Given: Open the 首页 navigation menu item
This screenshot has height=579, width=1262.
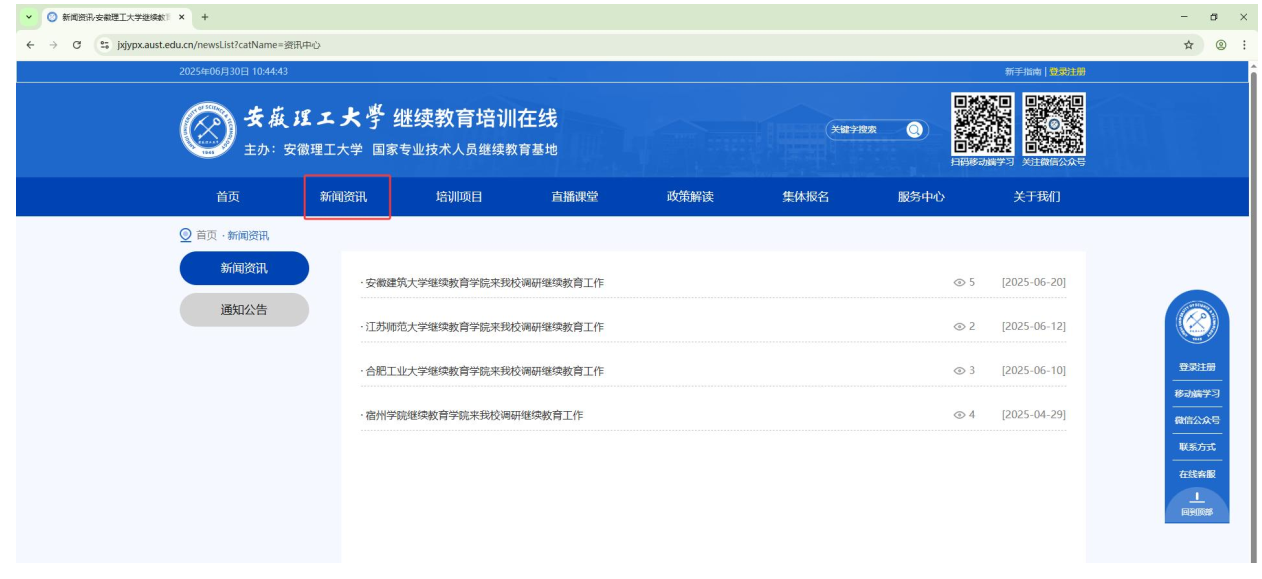Looking at the screenshot, I should coord(228,197).
